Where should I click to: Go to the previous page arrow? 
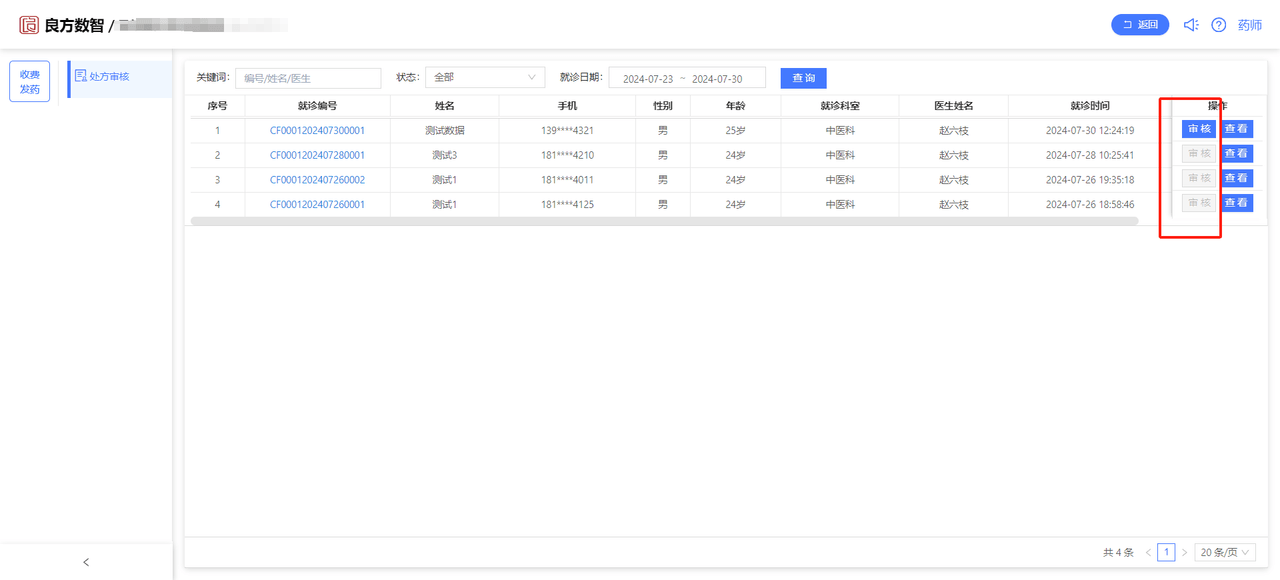pyautogui.click(x=1148, y=552)
